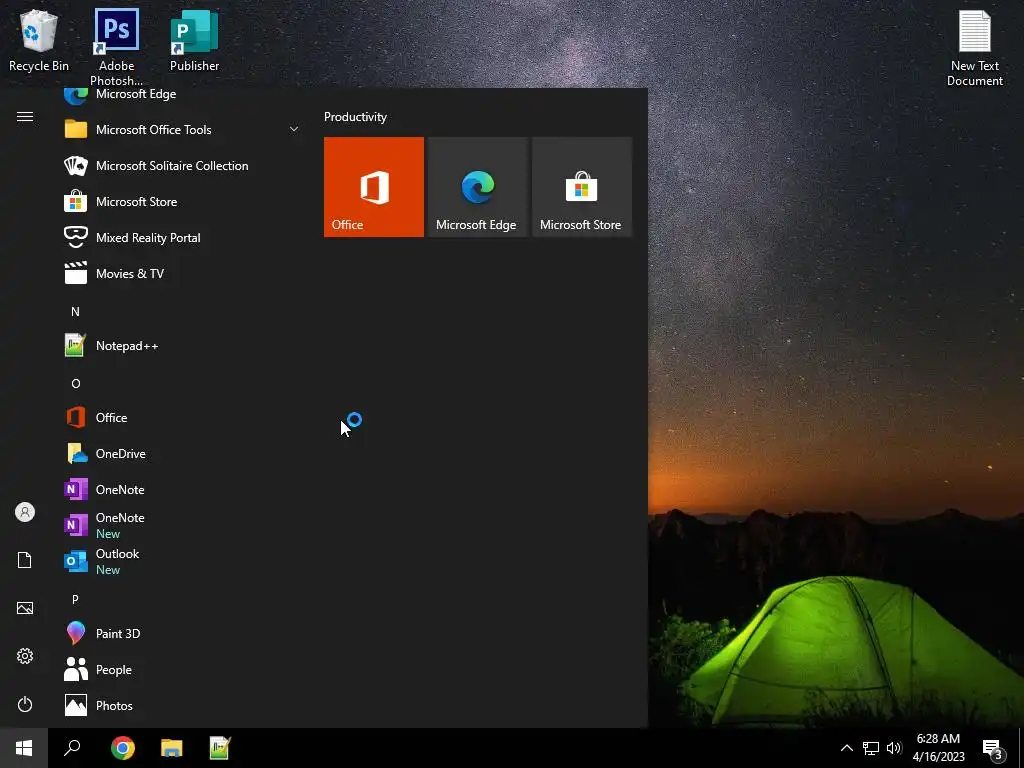Open the Documents shortcut in the Start sidebar

click(25, 560)
